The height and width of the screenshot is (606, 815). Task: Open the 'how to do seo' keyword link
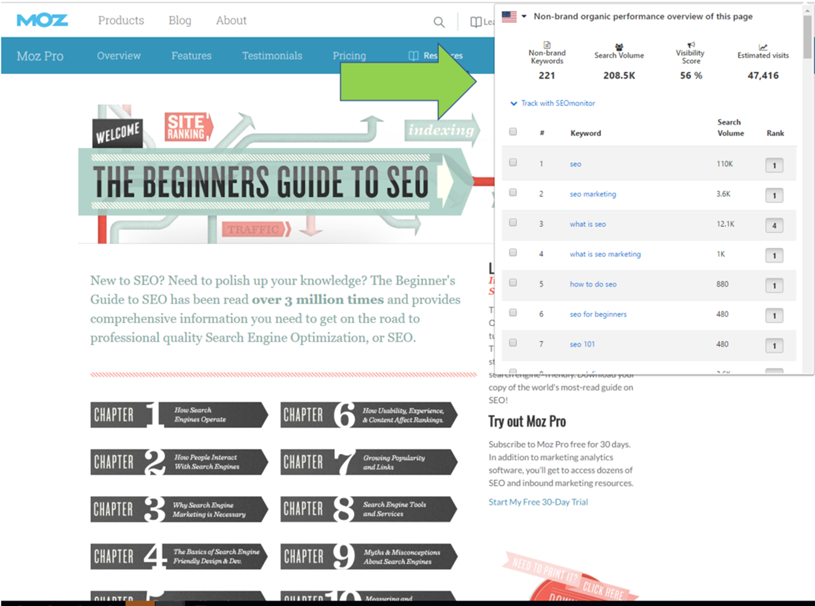593,284
